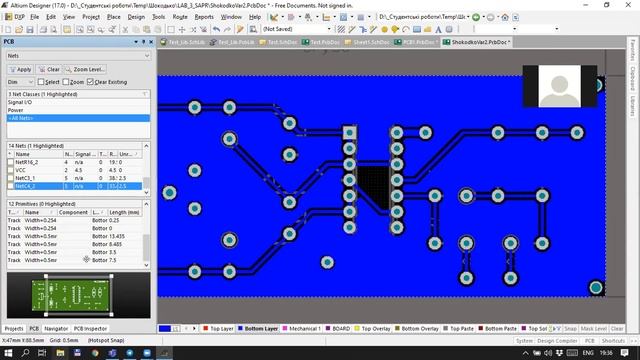Toggle the Zoom checkbox in PCB panel
The height and width of the screenshot is (360, 640).
pos(66,82)
